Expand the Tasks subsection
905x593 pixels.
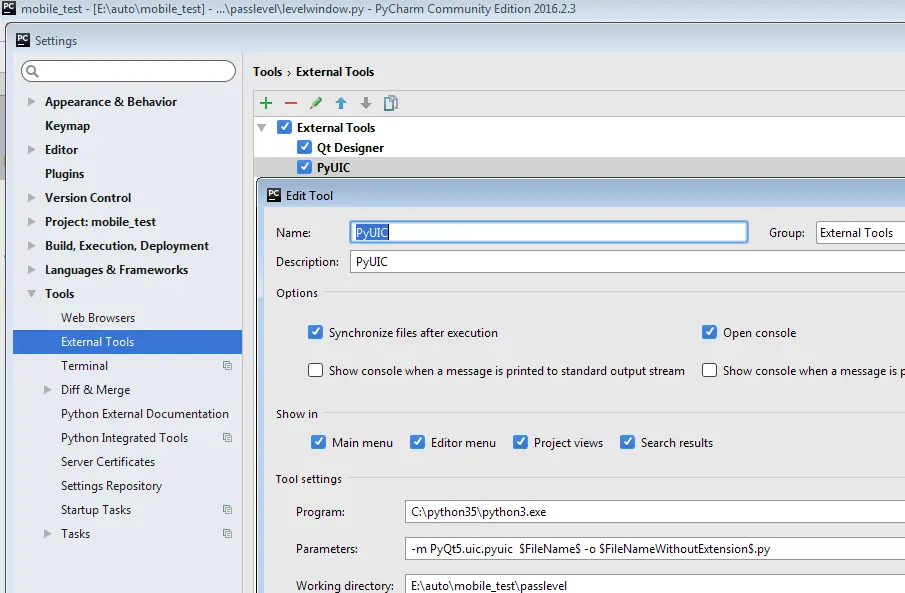[47, 534]
